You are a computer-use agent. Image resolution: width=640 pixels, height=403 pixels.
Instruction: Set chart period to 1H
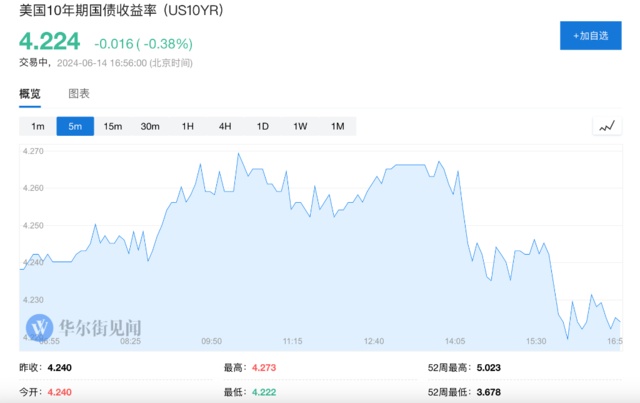point(187,126)
